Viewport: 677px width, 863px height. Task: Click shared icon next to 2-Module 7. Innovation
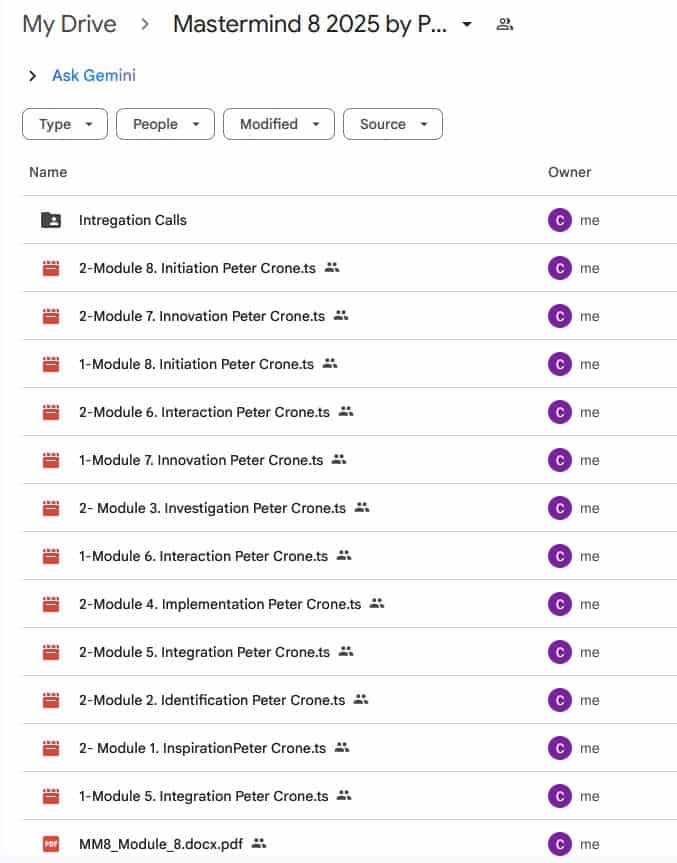click(341, 316)
